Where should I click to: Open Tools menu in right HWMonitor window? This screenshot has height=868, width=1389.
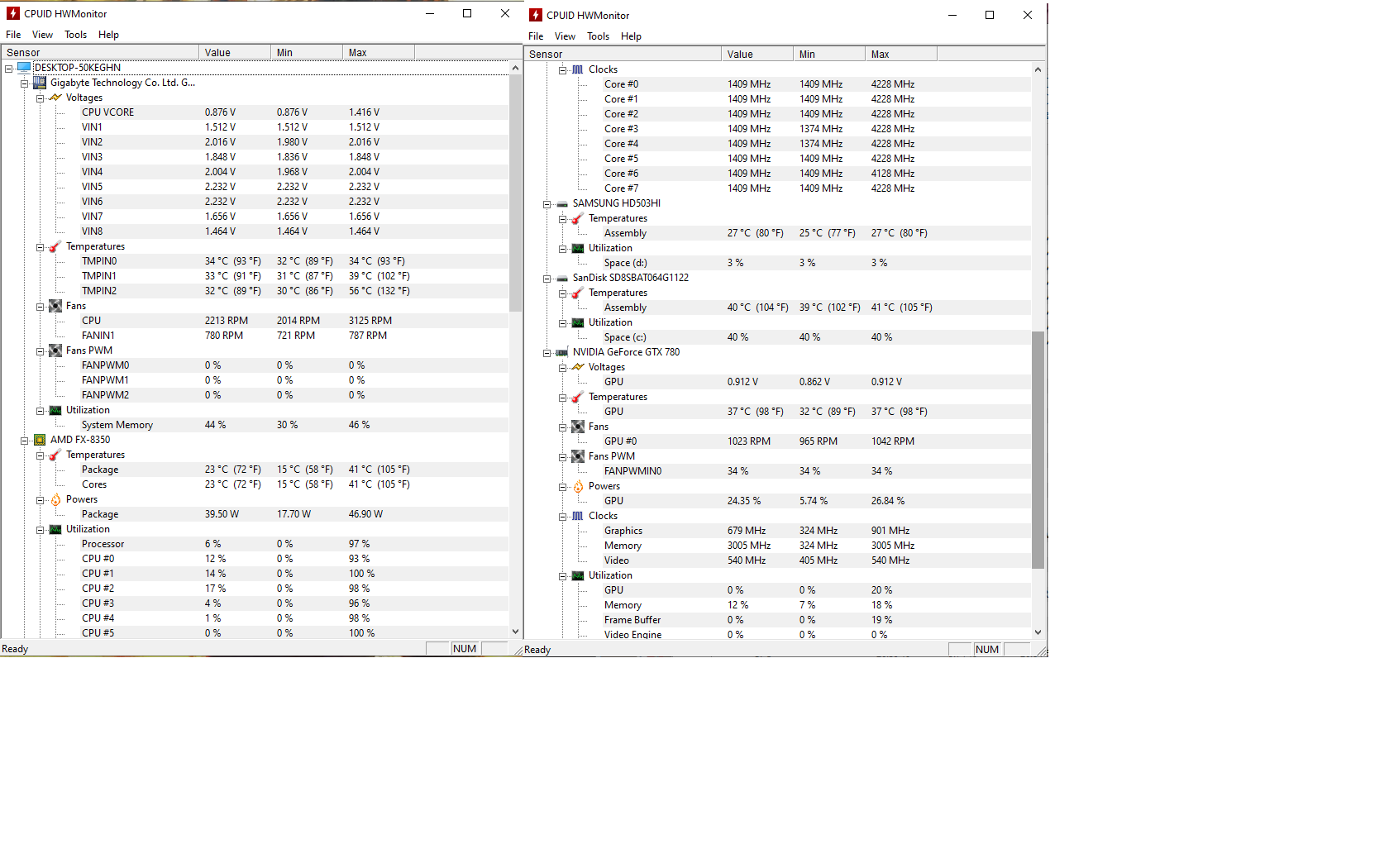[598, 36]
